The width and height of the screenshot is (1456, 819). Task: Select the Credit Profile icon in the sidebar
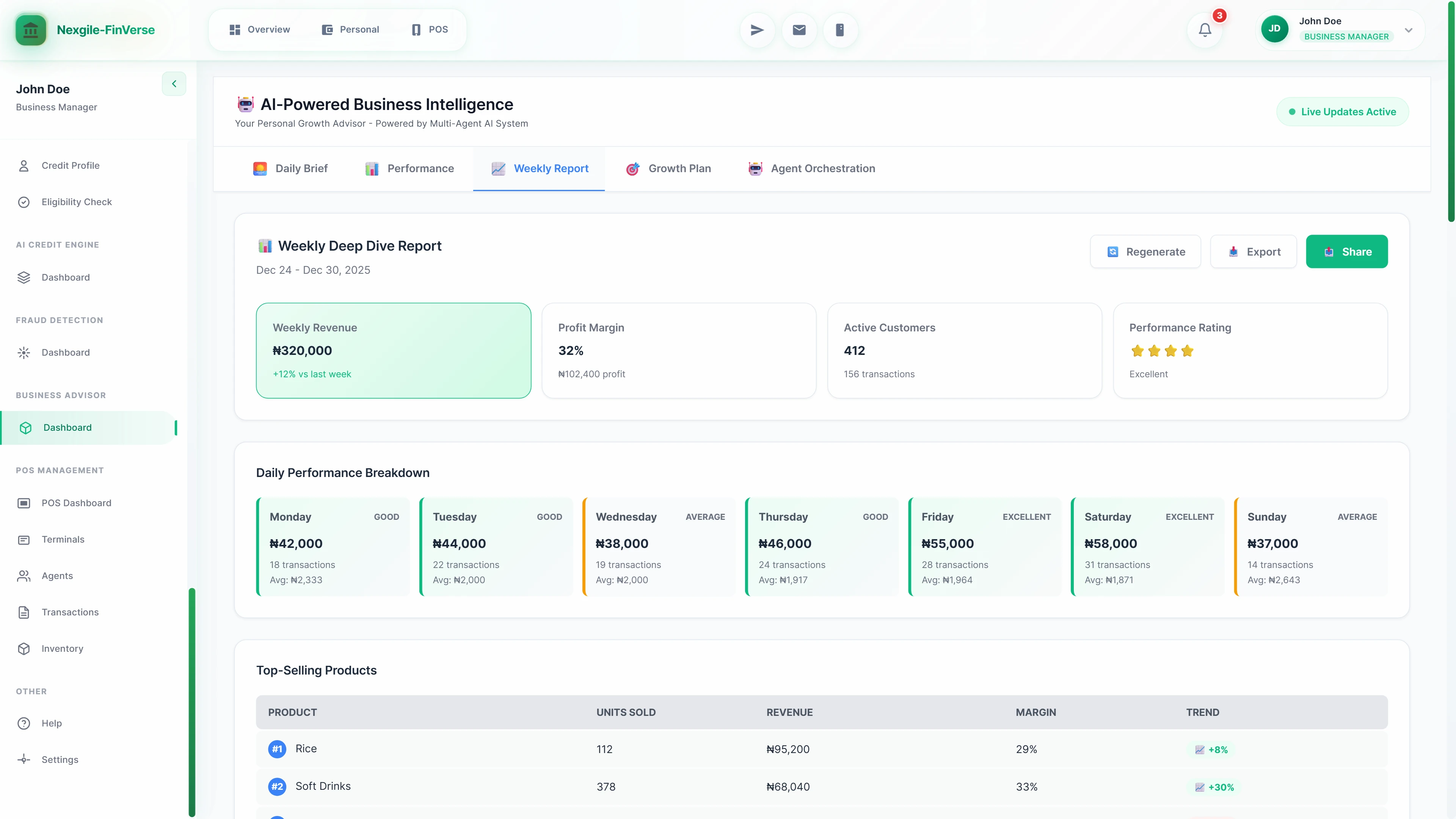(x=23, y=165)
